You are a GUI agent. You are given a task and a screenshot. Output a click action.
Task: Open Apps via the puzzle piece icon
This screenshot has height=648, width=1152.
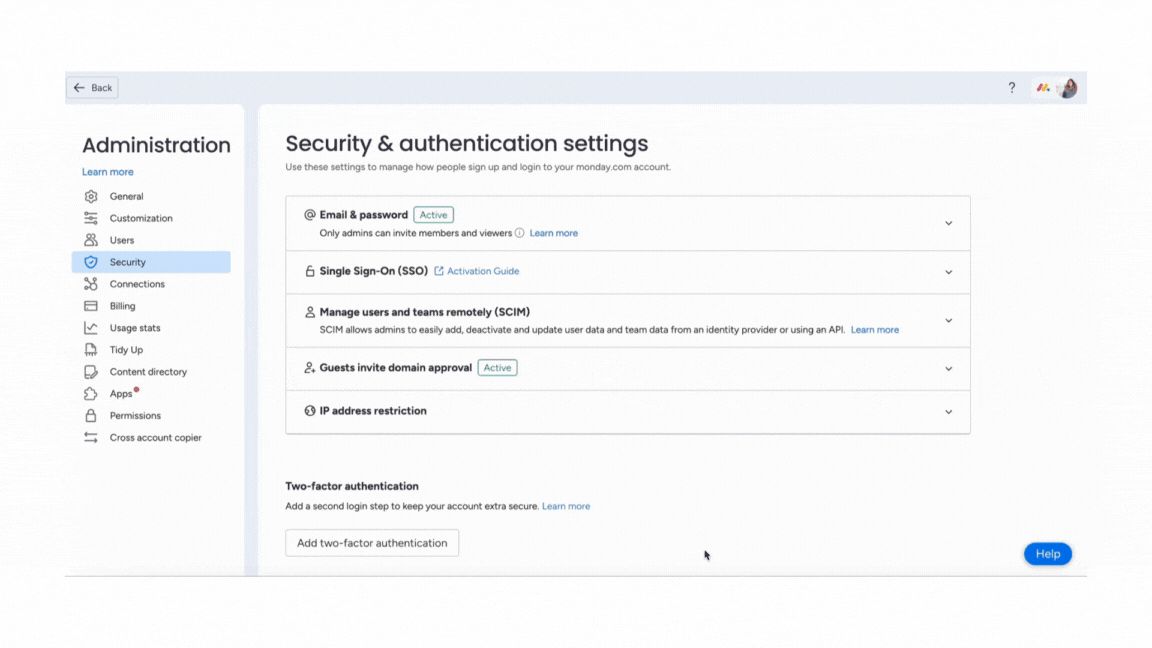tap(89, 393)
